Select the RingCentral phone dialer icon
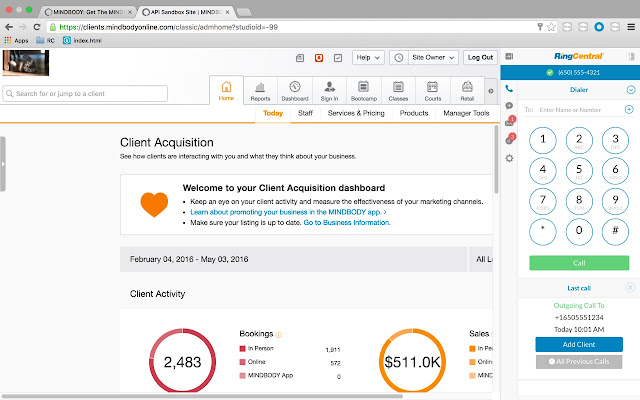The image size is (640, 400). pyautogui.click(x=509, y=88)
